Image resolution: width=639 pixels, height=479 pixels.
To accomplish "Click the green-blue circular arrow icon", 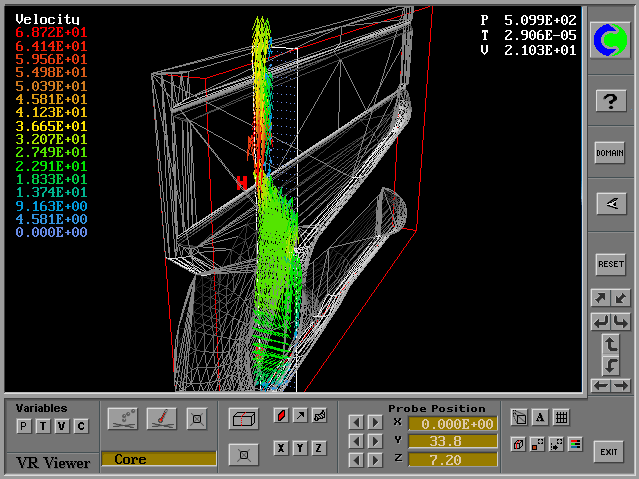I will pyautogui.click(x=610, y=39).
